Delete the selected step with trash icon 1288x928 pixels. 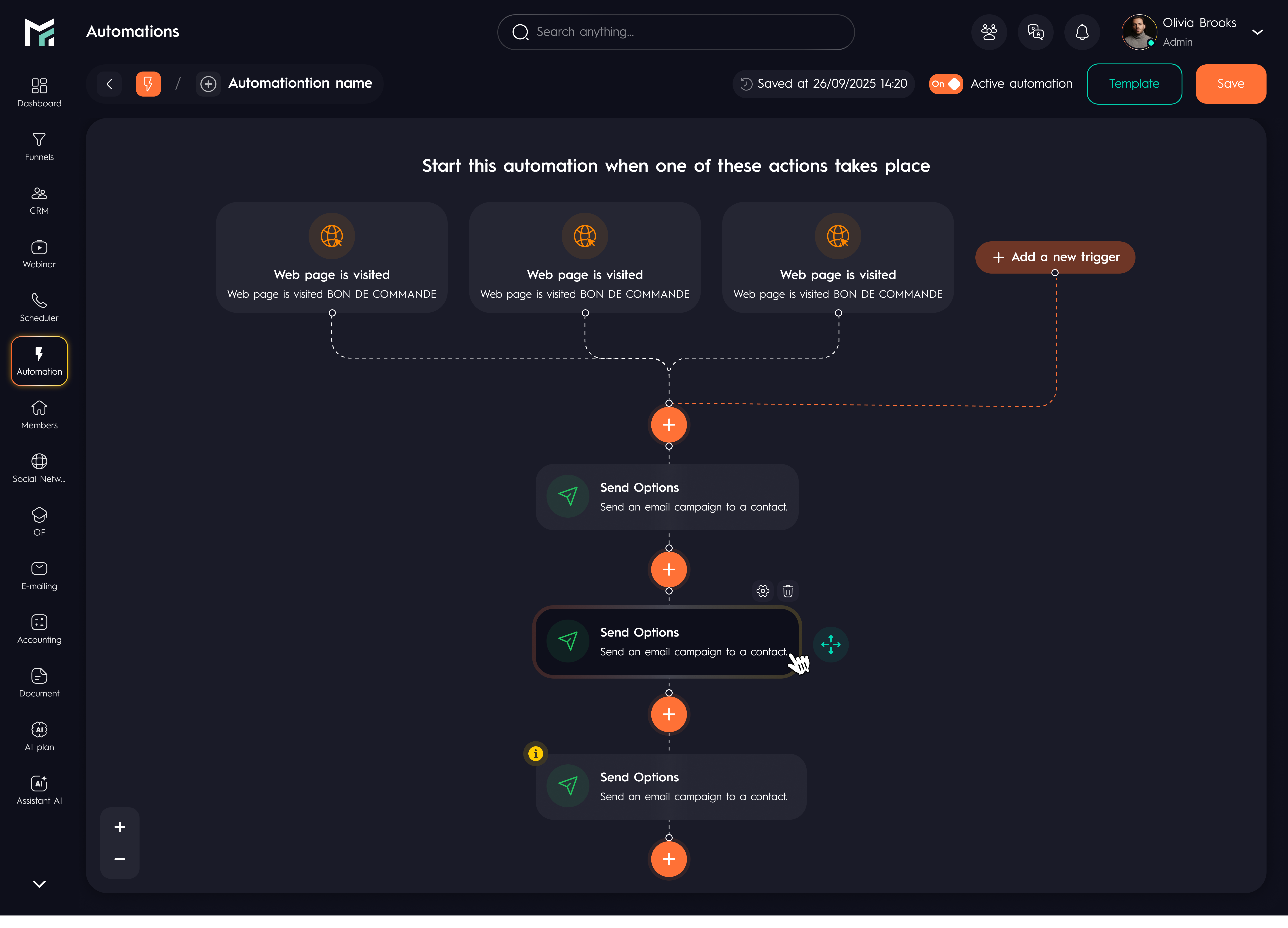point(788,591)
